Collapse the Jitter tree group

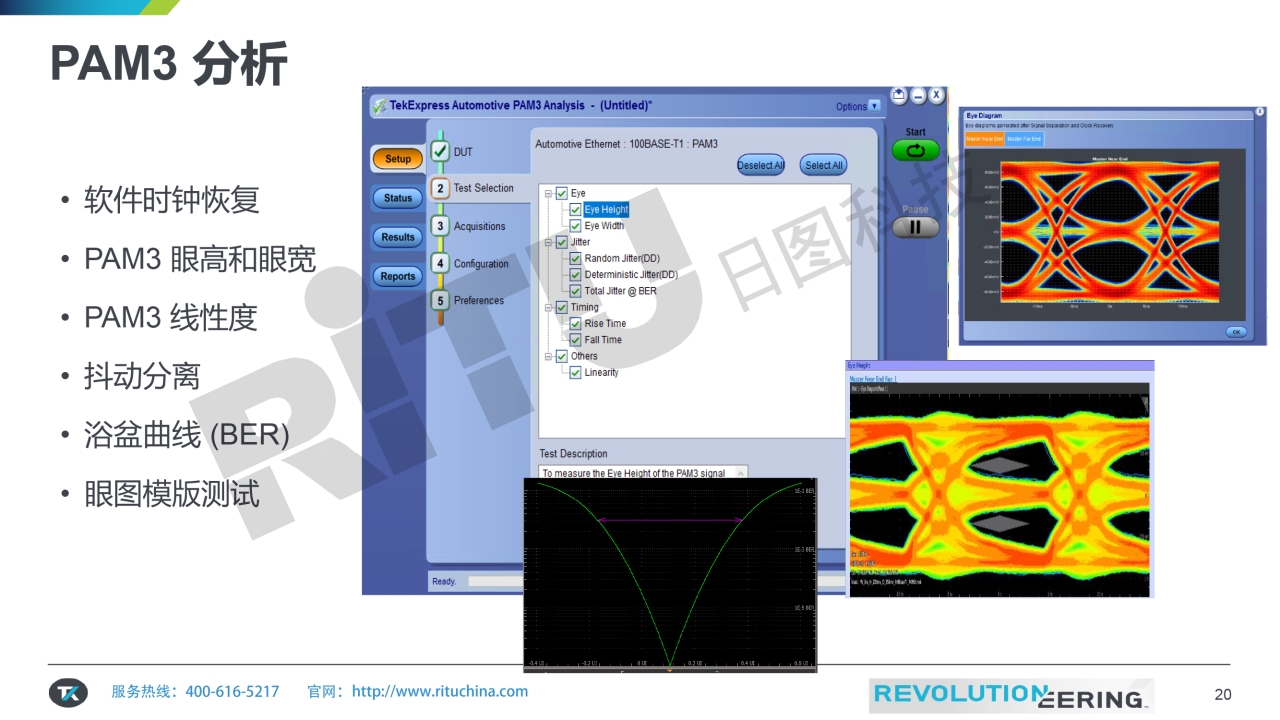tap(548, 243)
